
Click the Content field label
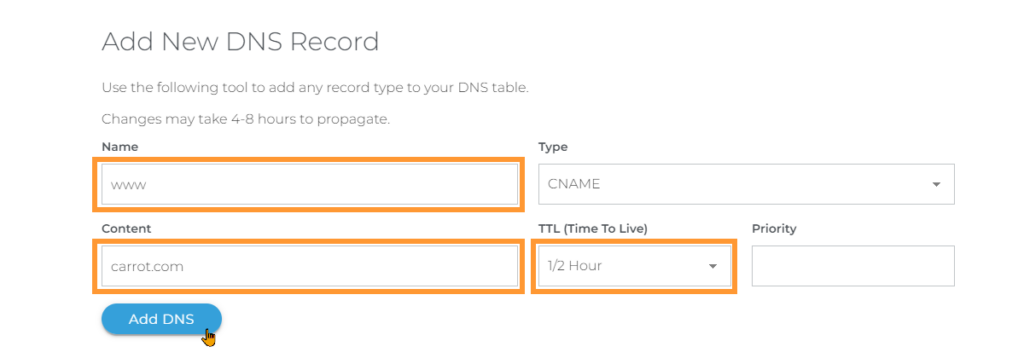coord(126,229)
